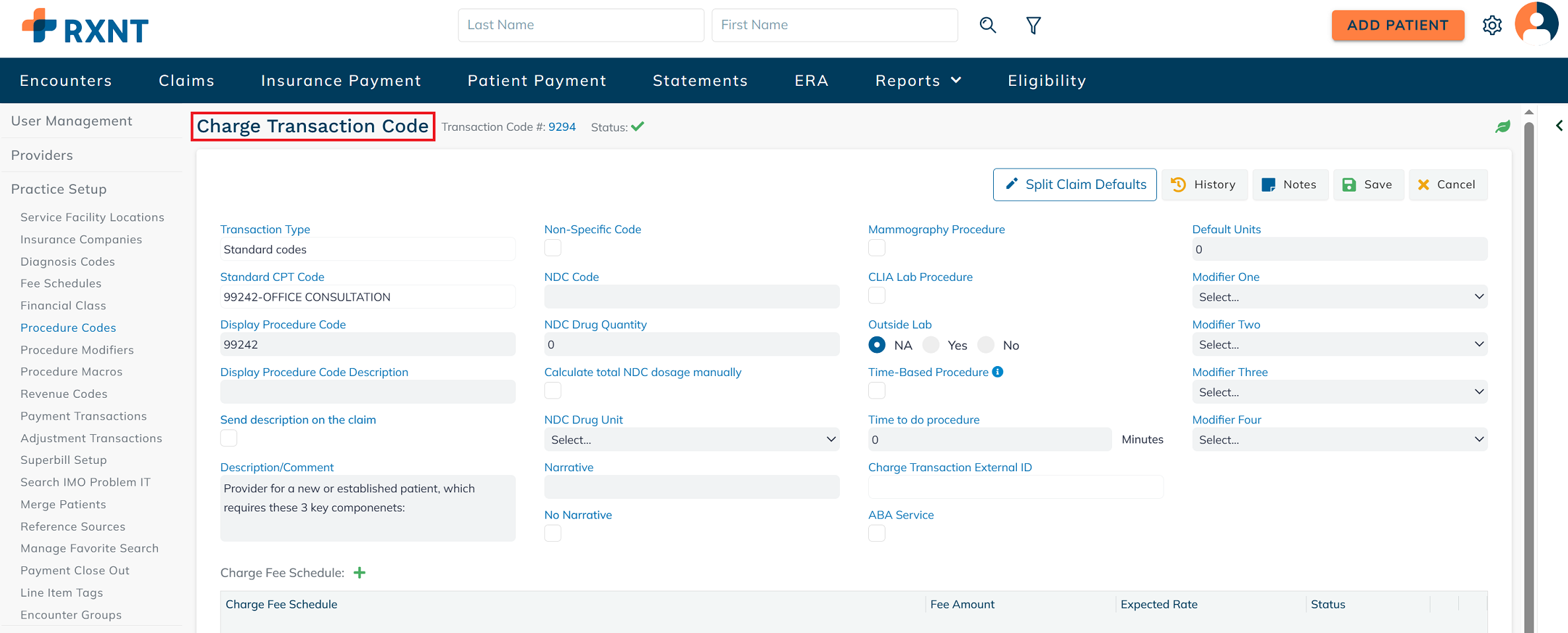Click the search magnifier icon
This screenshot has height=633, width=1568.
[987, 25]
